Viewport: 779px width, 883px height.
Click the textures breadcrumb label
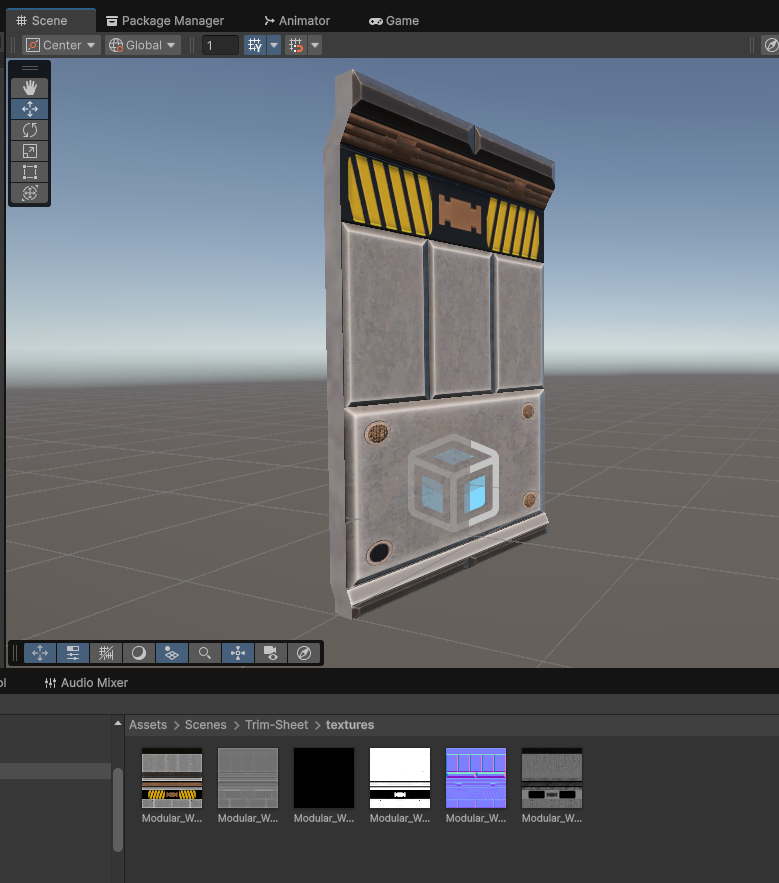[350, 725]
